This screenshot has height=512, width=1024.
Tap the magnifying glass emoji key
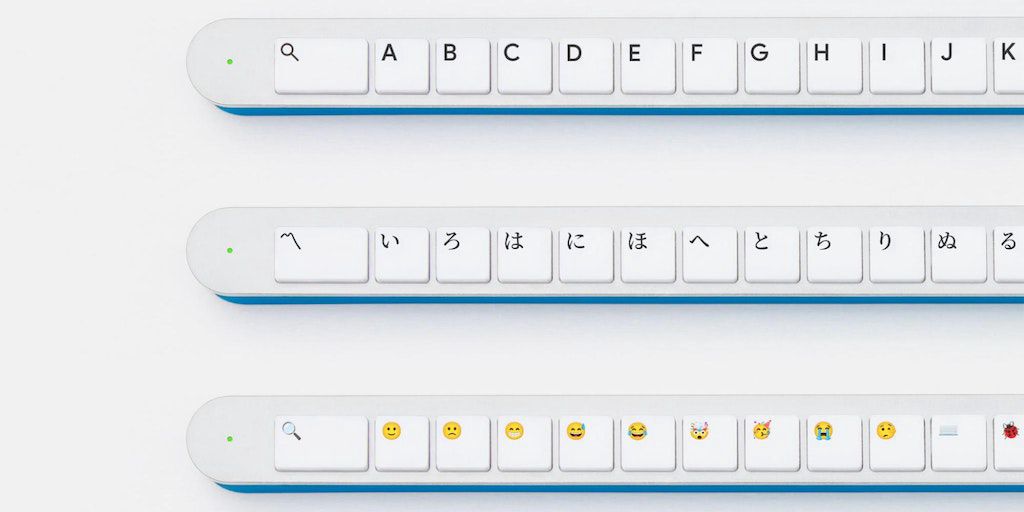click(x=321, y=443)
